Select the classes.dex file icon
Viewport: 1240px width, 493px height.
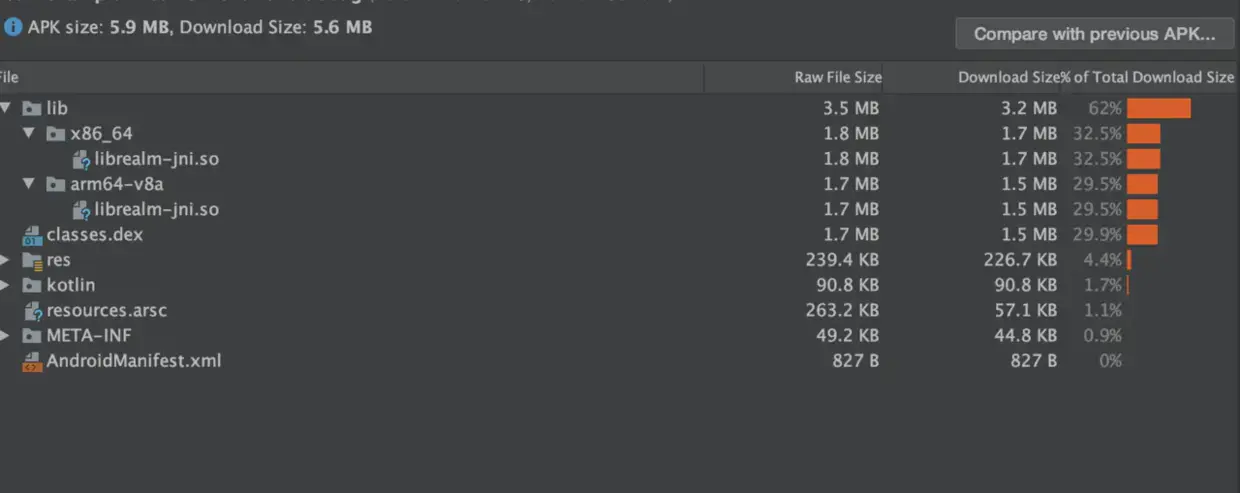(32, 235)
